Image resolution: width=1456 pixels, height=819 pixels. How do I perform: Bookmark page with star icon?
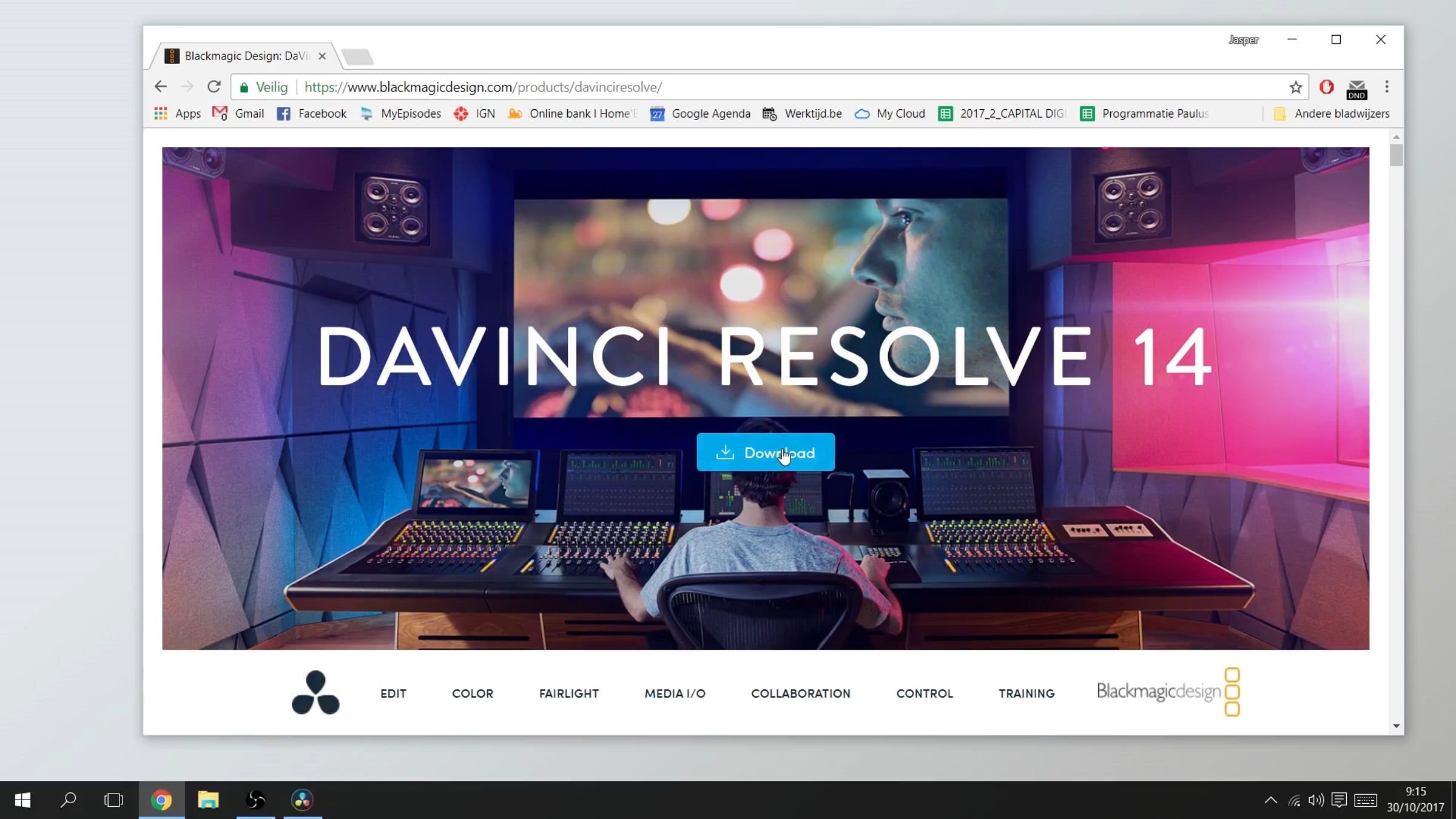pyautogui.click(x=1295, y=87)
